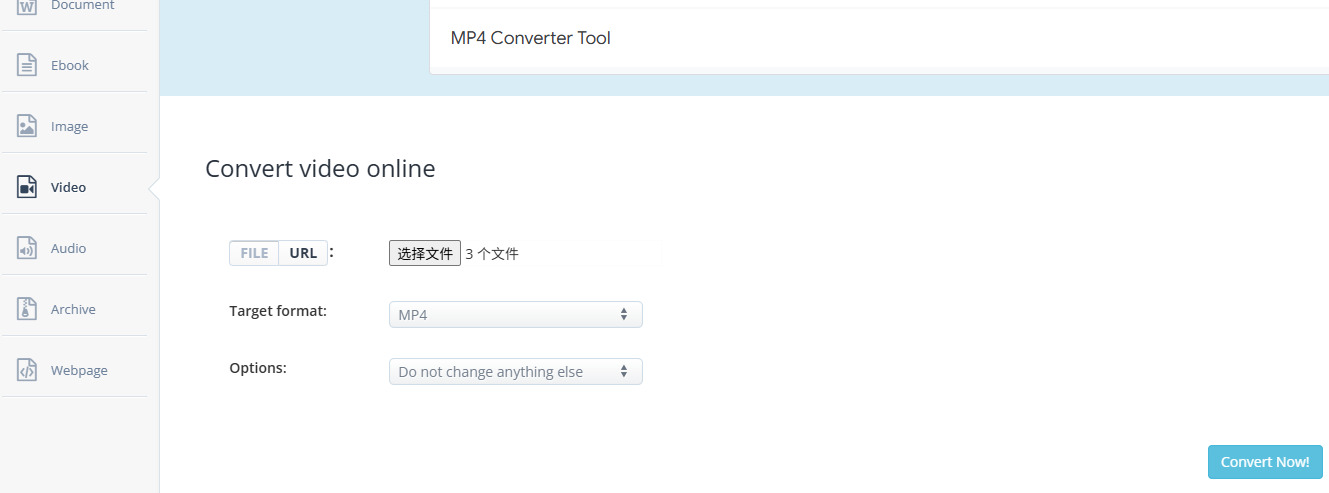This screenshot has width=1329, height=493.
Task: Go to the Archive category label
Action: coord(74,309)
